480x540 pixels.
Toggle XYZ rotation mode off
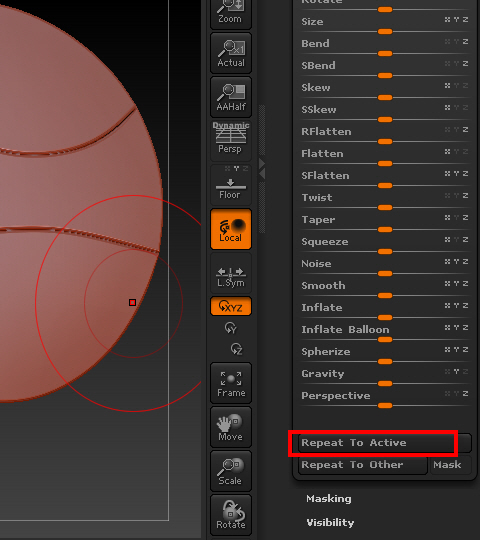pos(231,306)
